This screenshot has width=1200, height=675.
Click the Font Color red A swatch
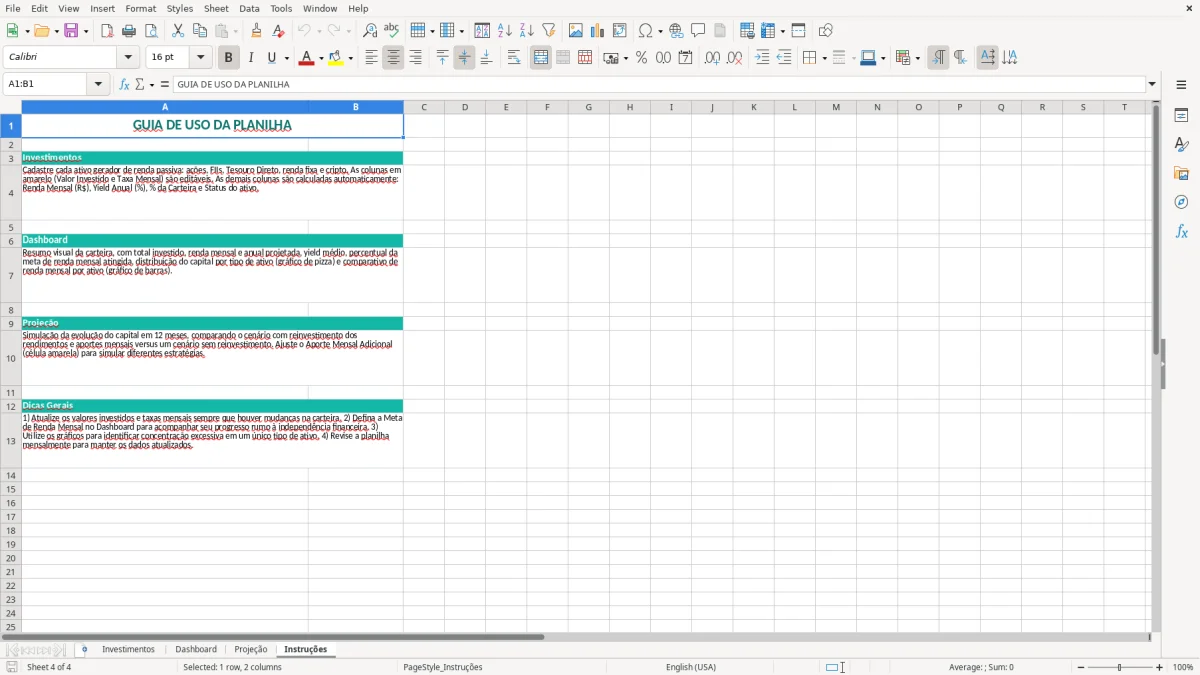306,58
